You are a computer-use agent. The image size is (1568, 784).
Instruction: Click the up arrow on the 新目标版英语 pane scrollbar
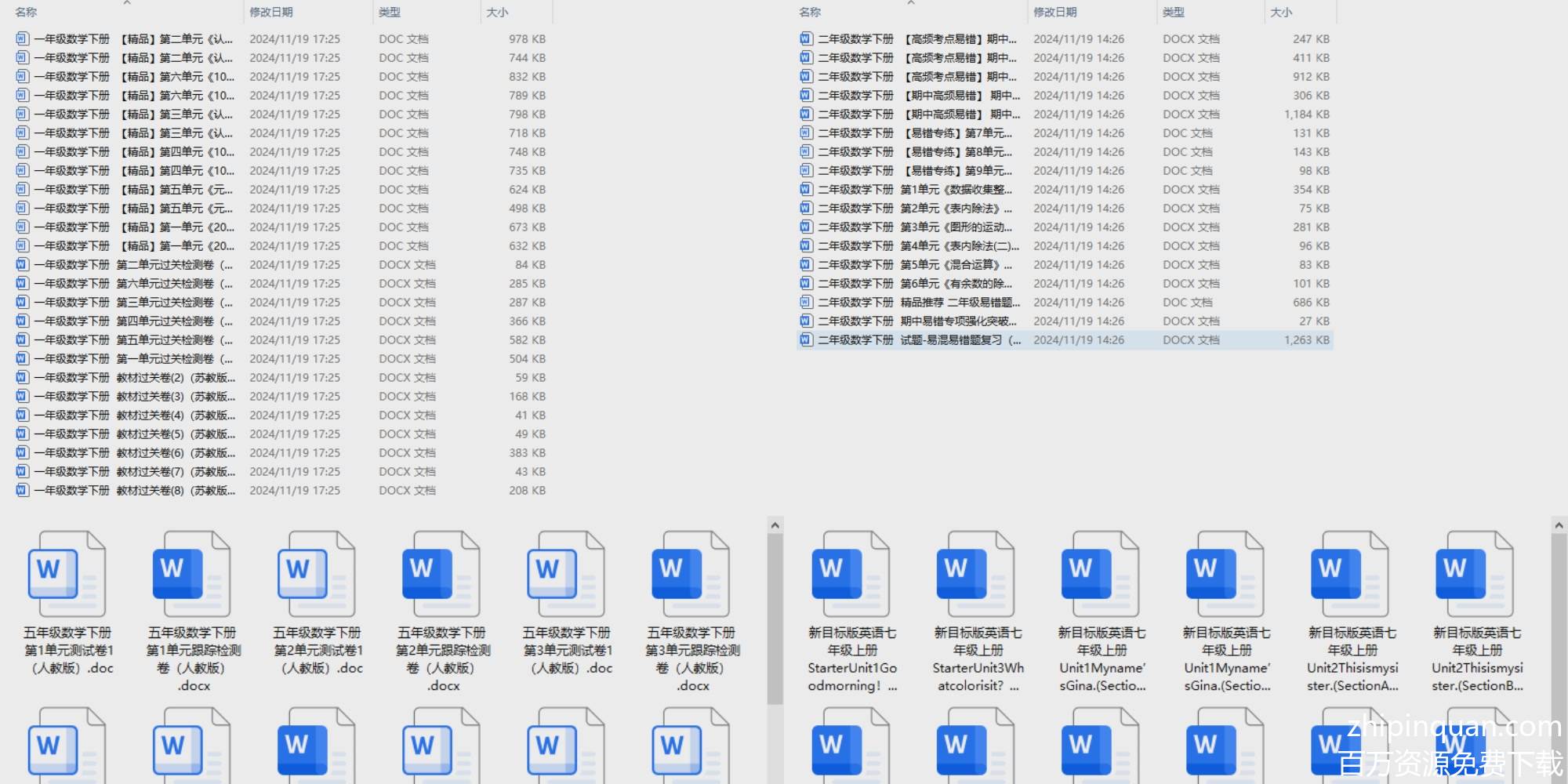(x=1559, y=525)
